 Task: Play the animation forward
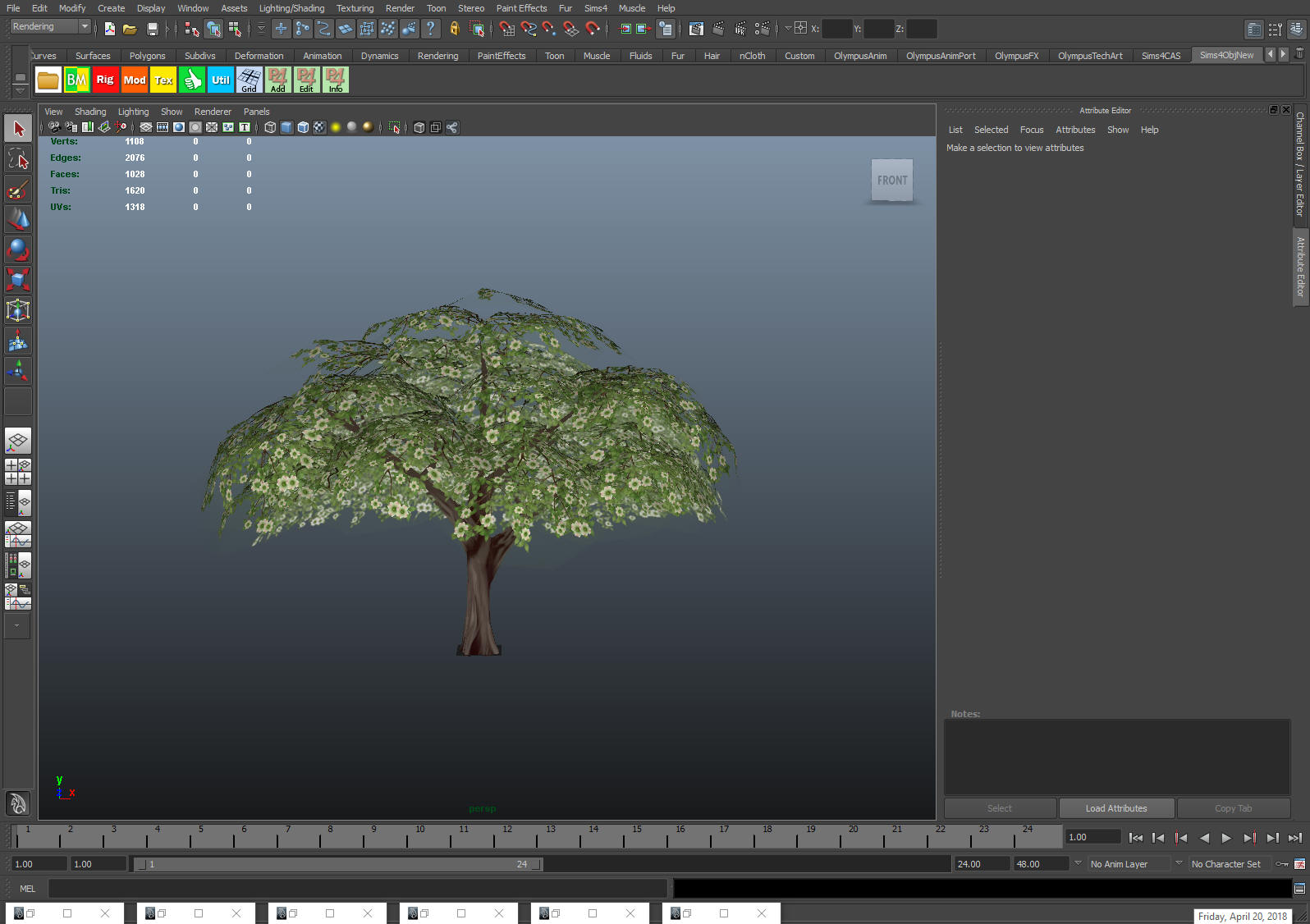(1226, 838)
